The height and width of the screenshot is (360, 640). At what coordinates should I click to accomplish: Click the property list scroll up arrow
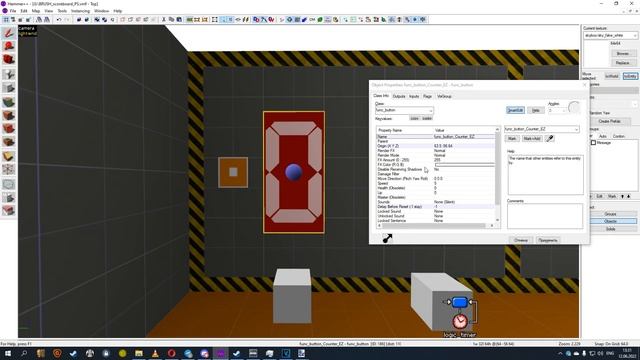pyautogui.click(x=497, y=130)
